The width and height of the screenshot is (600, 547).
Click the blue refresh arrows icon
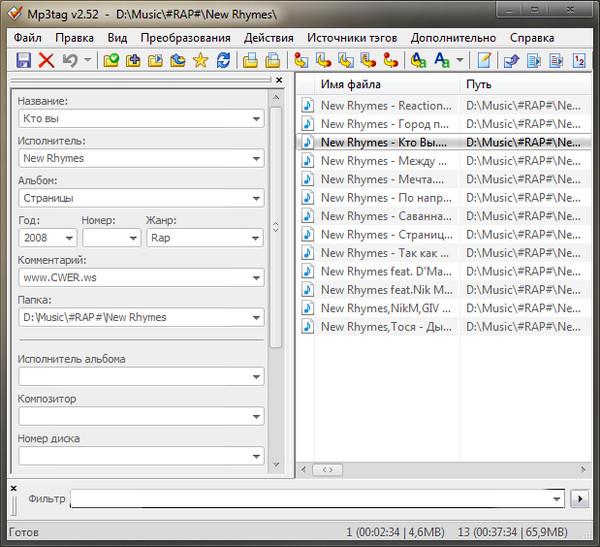click(x=223, y=61)
